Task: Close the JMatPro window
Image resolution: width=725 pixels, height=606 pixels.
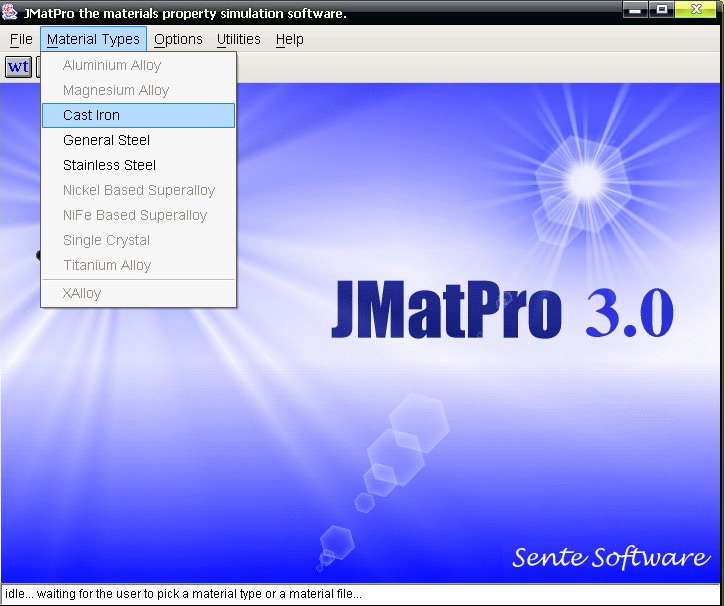Action: pos(696,10)
